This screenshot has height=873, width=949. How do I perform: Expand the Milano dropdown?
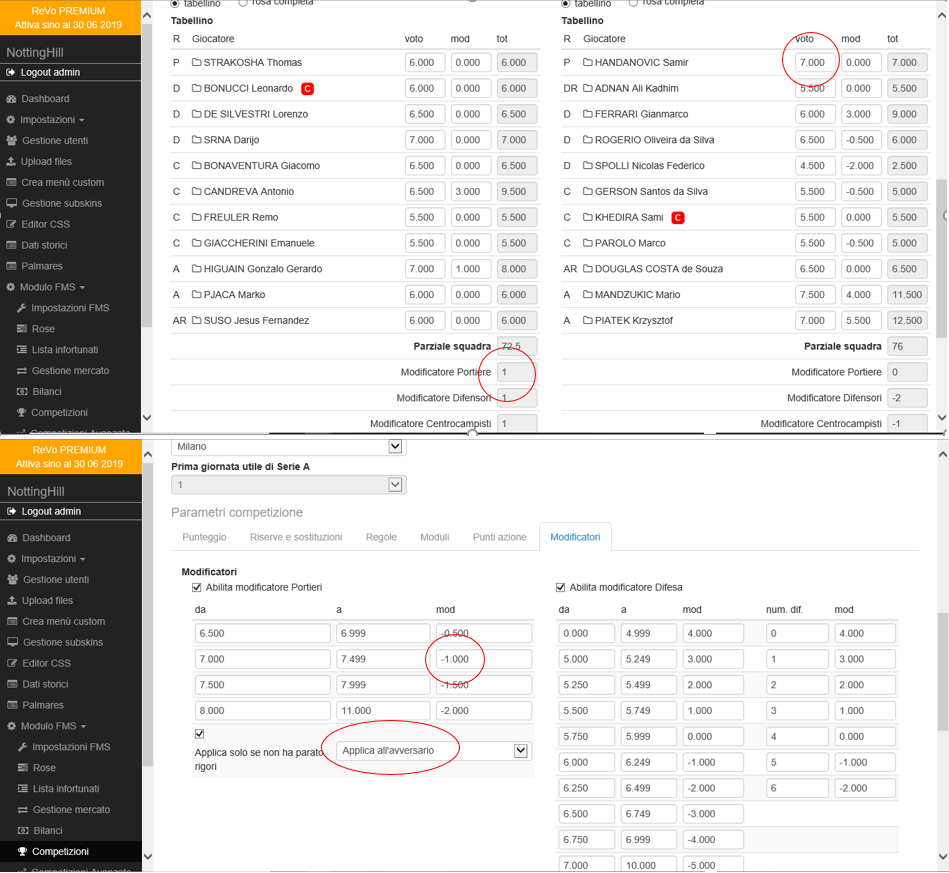289,447
